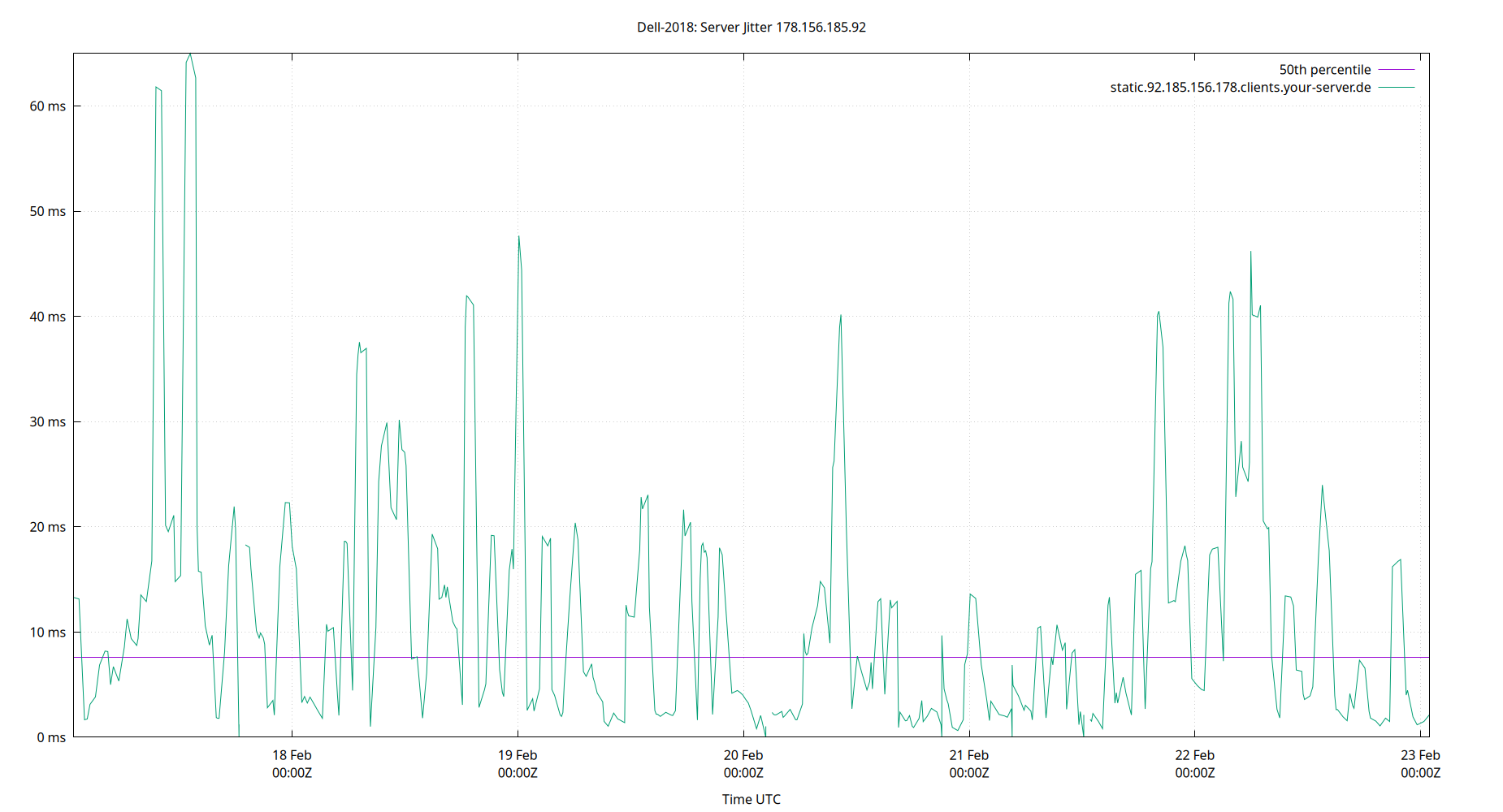Click the green legend line sample
Screen dimensions: 1503x812
click(1395, 87)
